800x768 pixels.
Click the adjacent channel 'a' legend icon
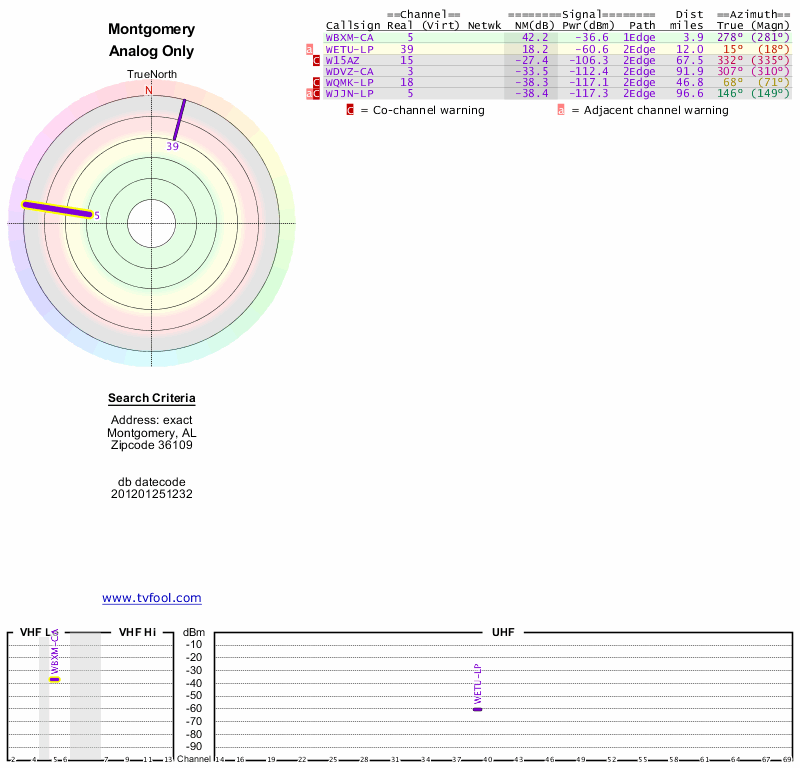pos(560,110)
